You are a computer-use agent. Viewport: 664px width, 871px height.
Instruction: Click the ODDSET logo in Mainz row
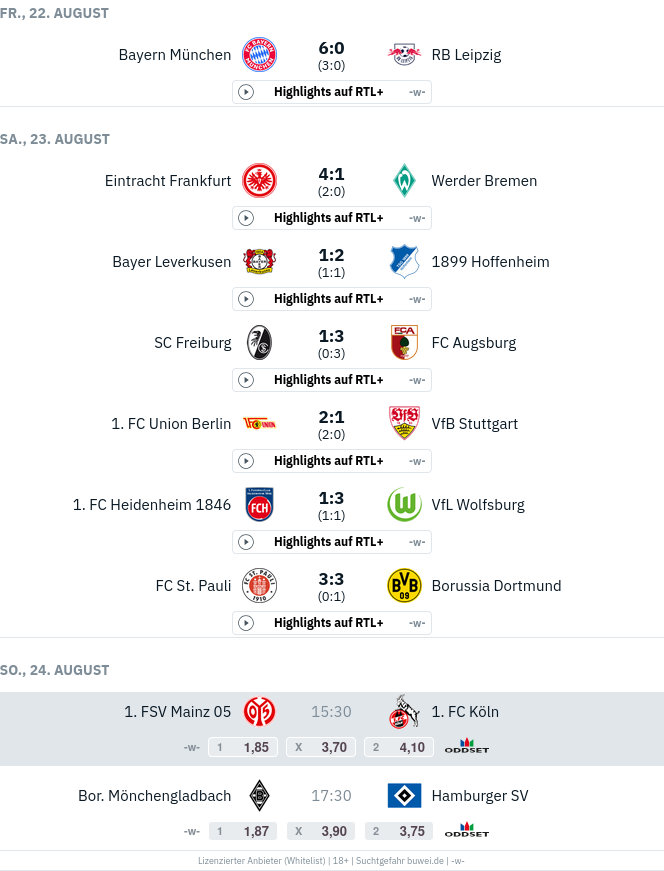[x=467, y=747]
